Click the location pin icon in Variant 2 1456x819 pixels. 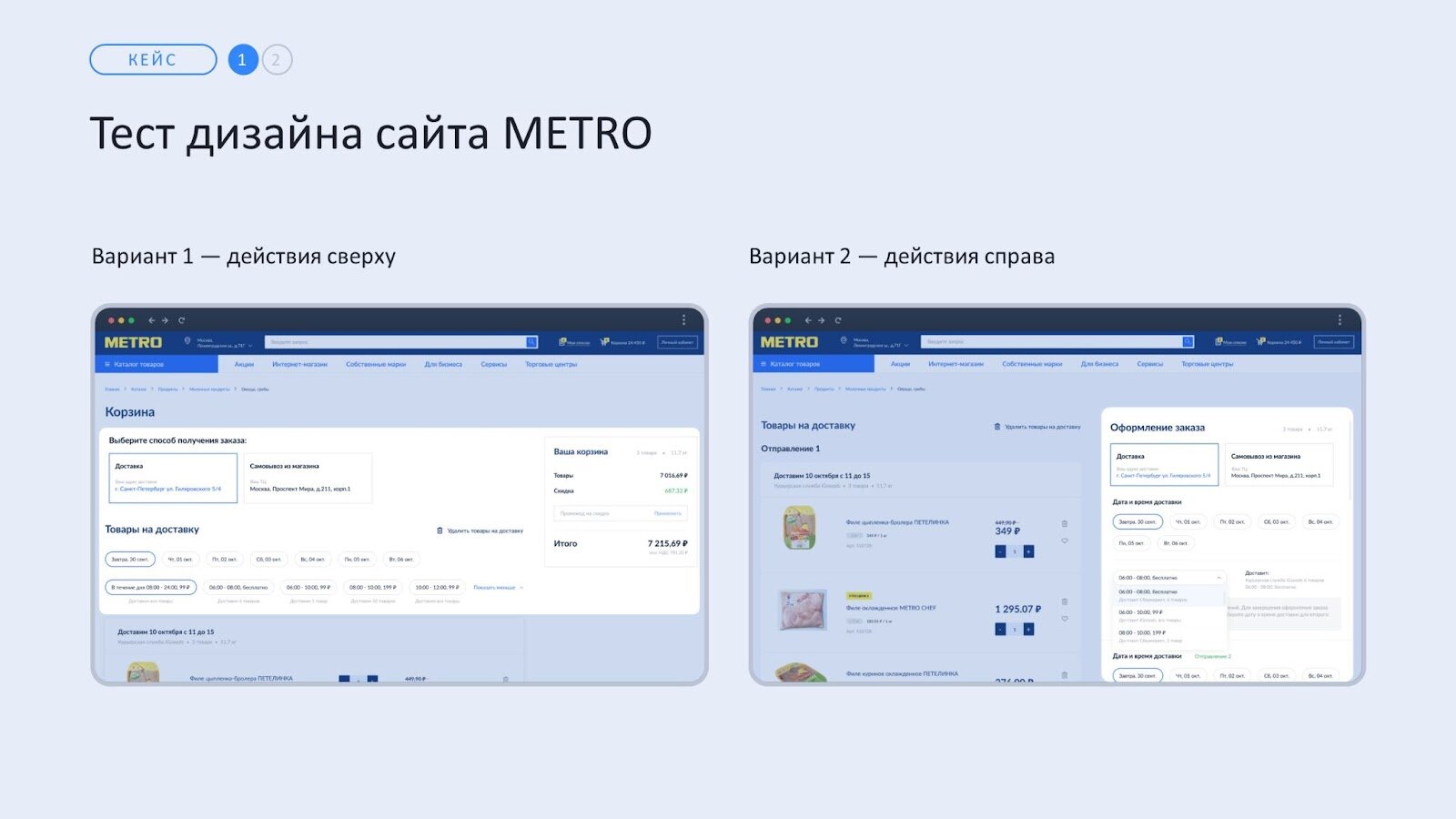click(844, 341)
